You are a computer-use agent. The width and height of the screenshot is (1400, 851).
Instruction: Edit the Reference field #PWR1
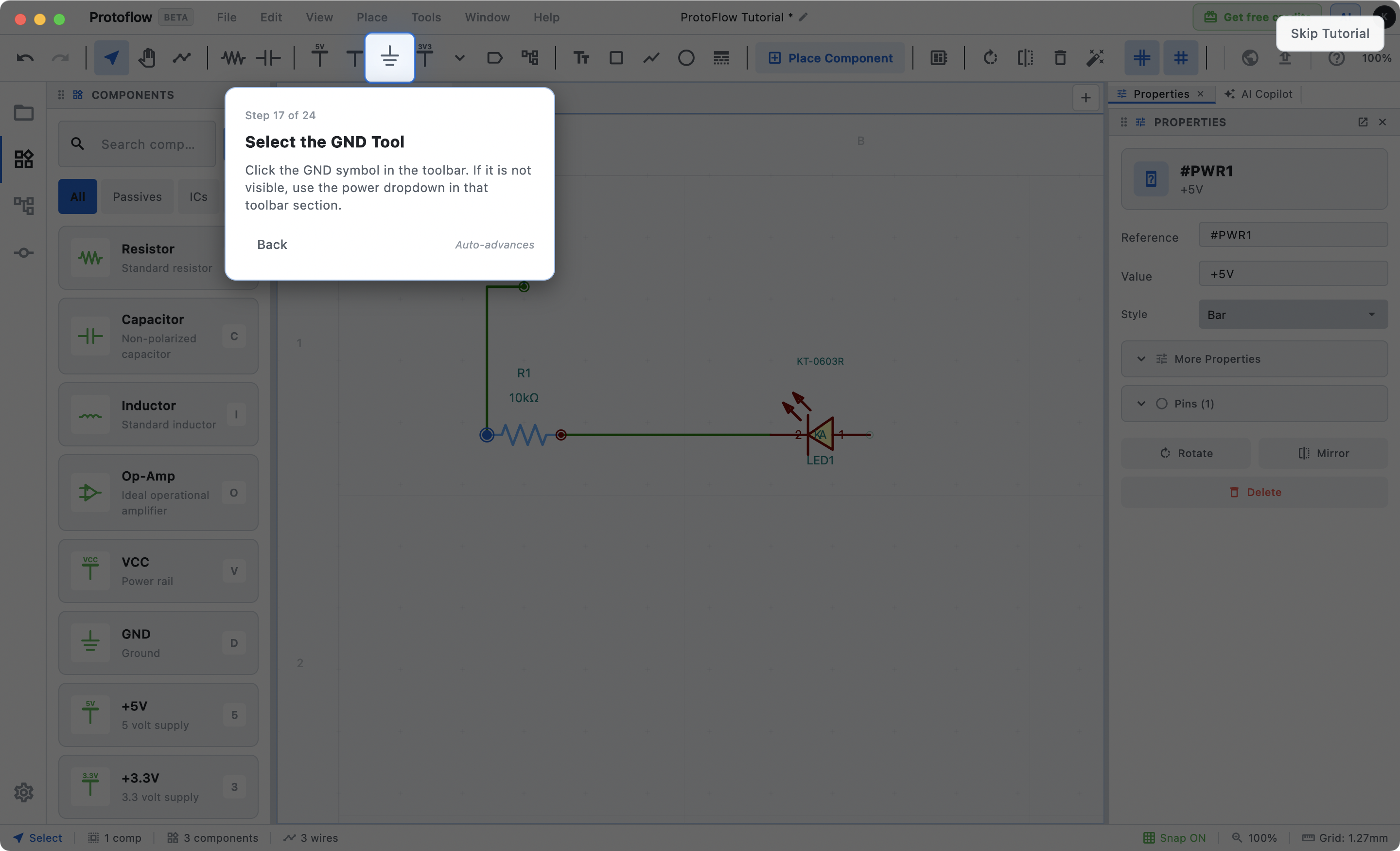pos(1293,235)
